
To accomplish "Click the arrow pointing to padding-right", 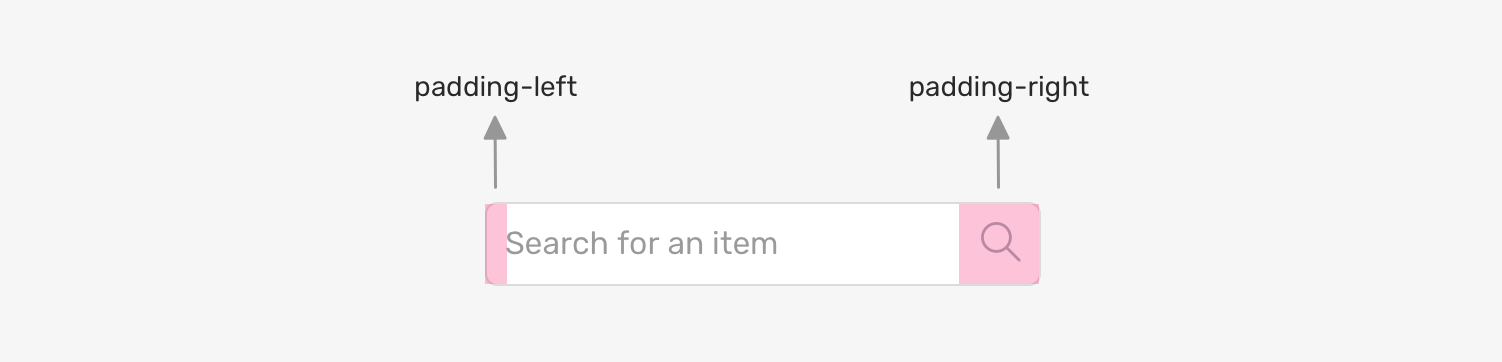I will tap(997, 152).
